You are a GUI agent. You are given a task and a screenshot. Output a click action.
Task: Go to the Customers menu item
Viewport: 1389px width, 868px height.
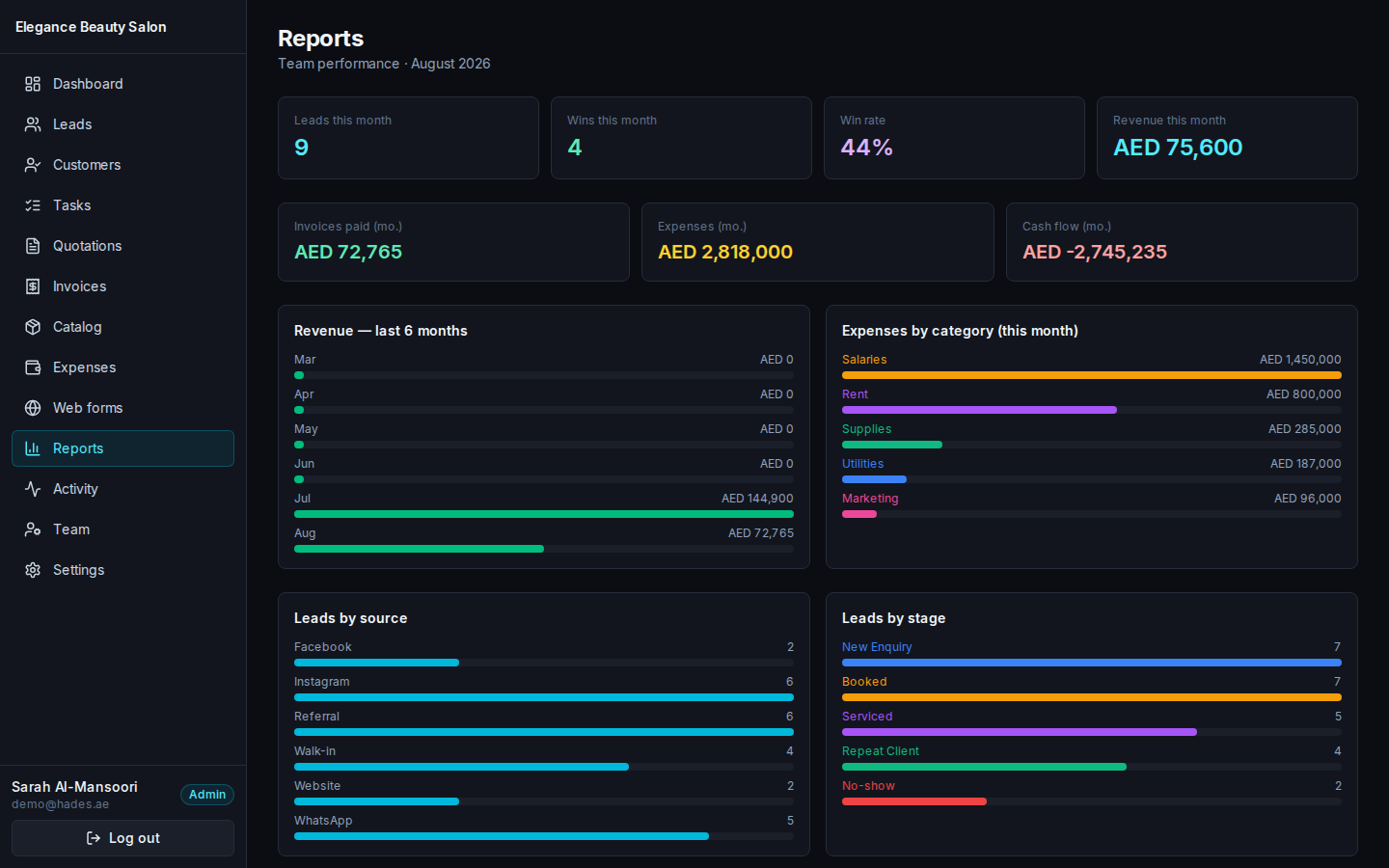point(123,165)
